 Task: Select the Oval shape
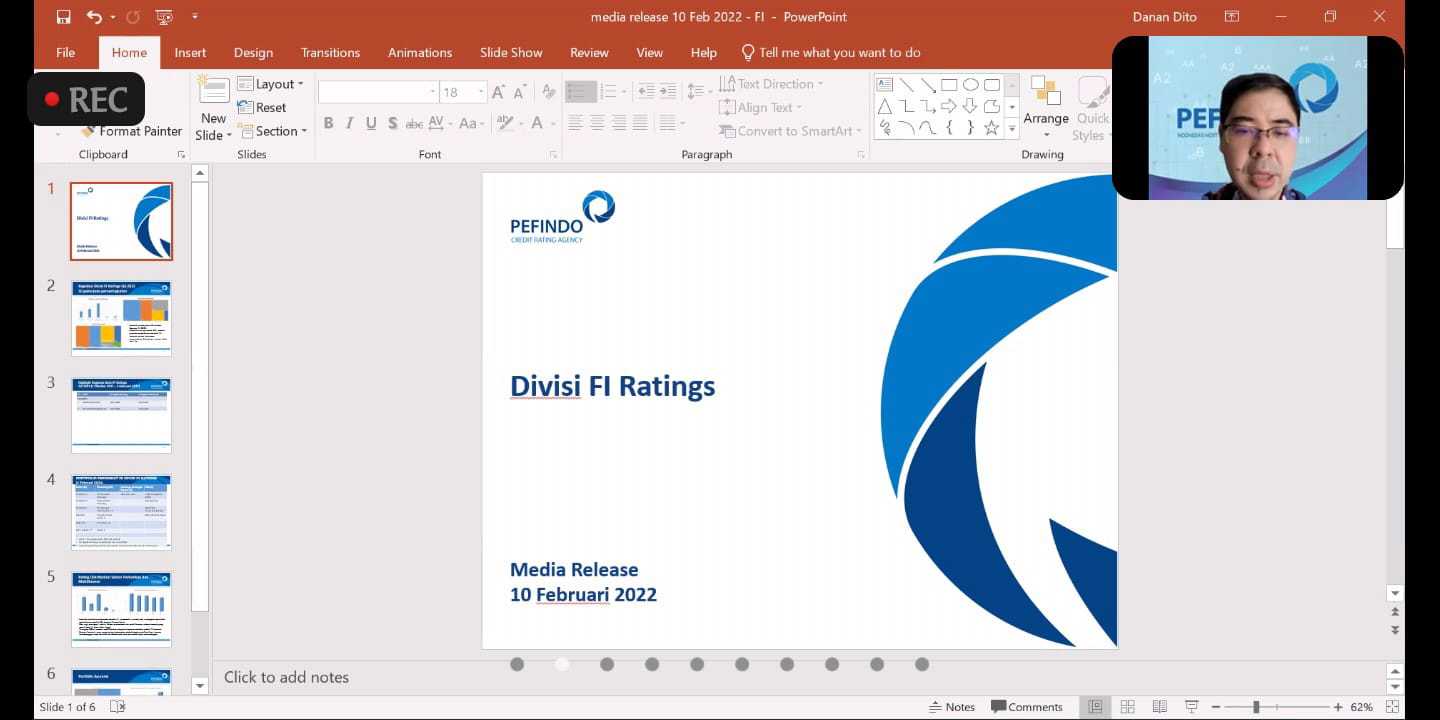click(x=970, y=85)
